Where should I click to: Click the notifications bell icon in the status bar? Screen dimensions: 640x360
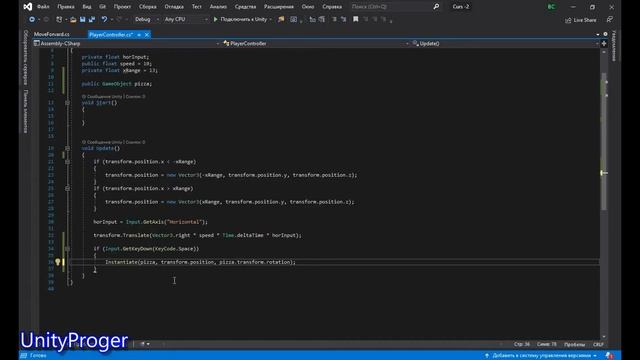pos(609,356)
